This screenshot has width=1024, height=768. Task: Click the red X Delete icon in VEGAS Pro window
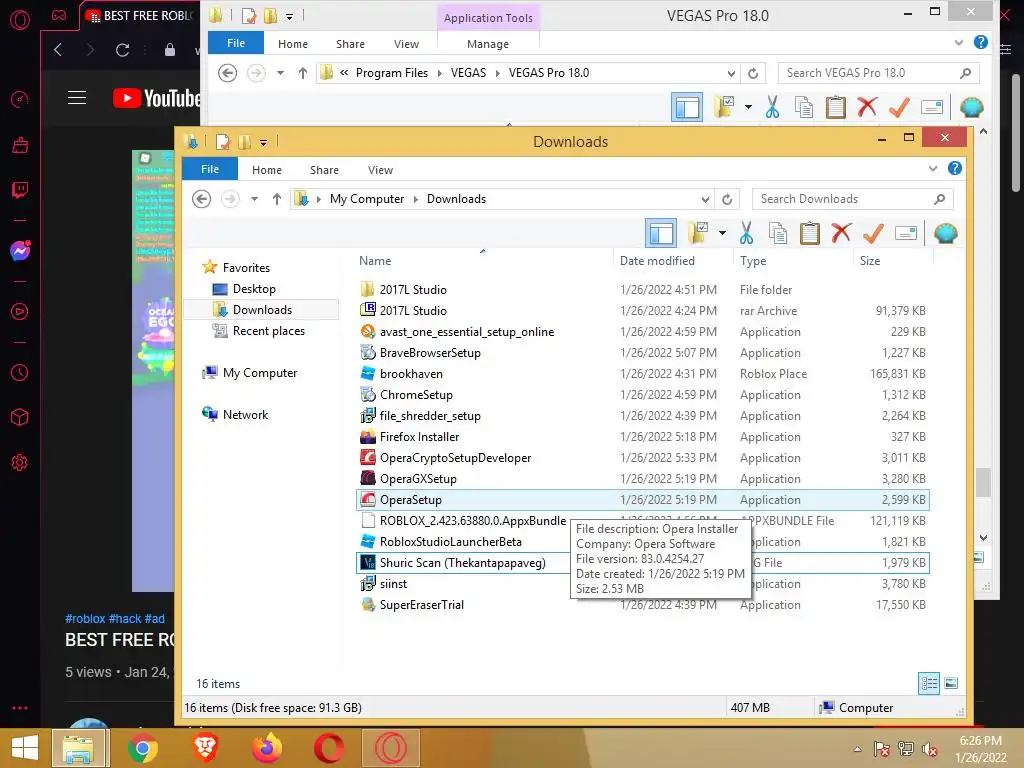pos(867,106)
